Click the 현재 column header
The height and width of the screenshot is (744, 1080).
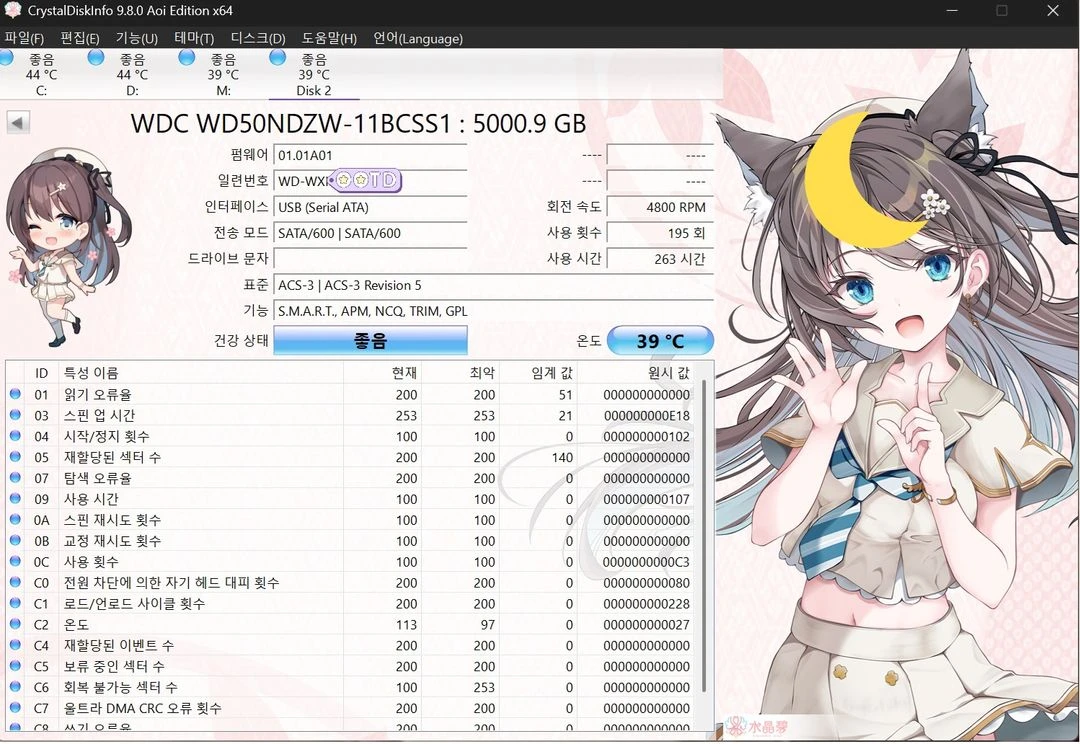382,373
